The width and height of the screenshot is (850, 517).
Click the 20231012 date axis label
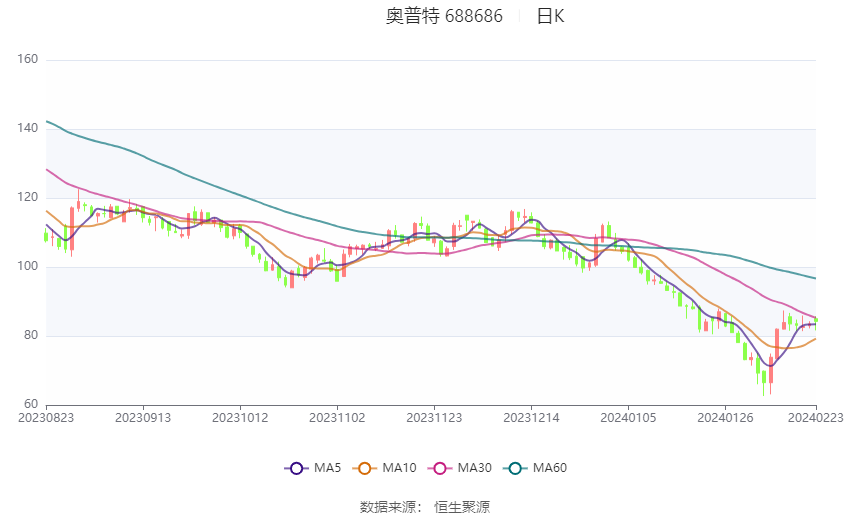(x=240, y=418)
